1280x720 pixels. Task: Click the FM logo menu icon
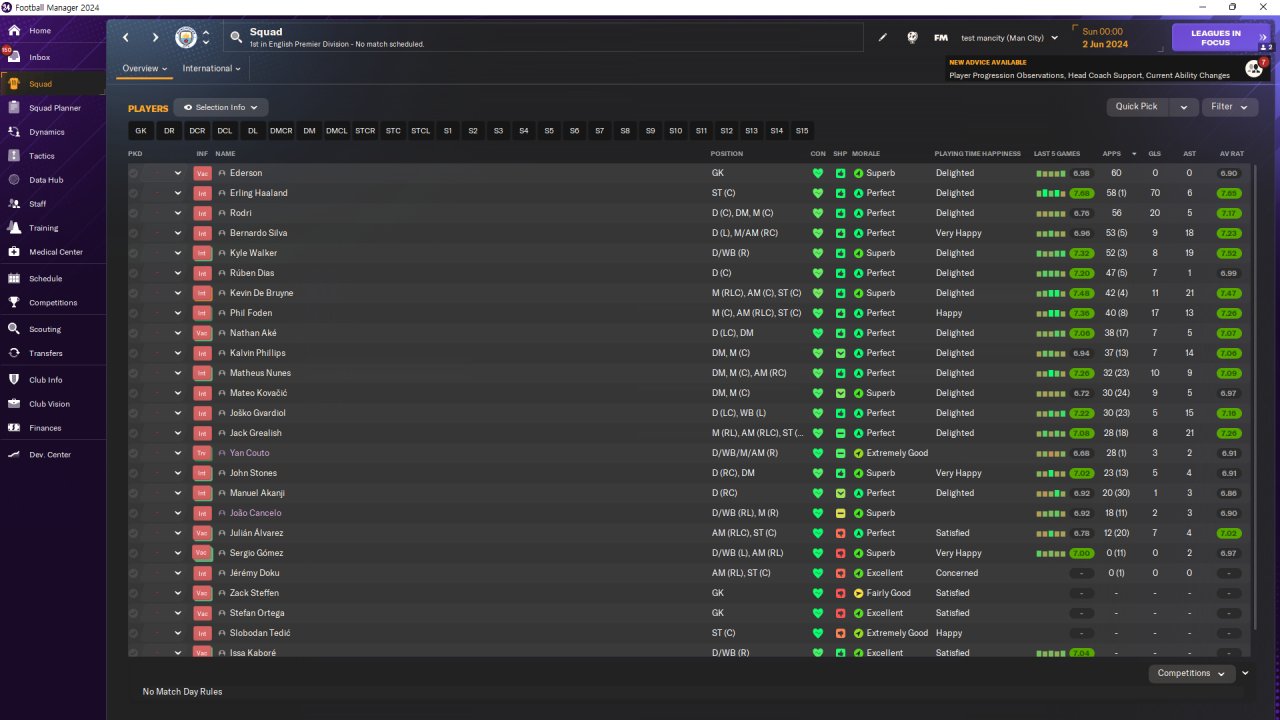[x=940, y=38]
